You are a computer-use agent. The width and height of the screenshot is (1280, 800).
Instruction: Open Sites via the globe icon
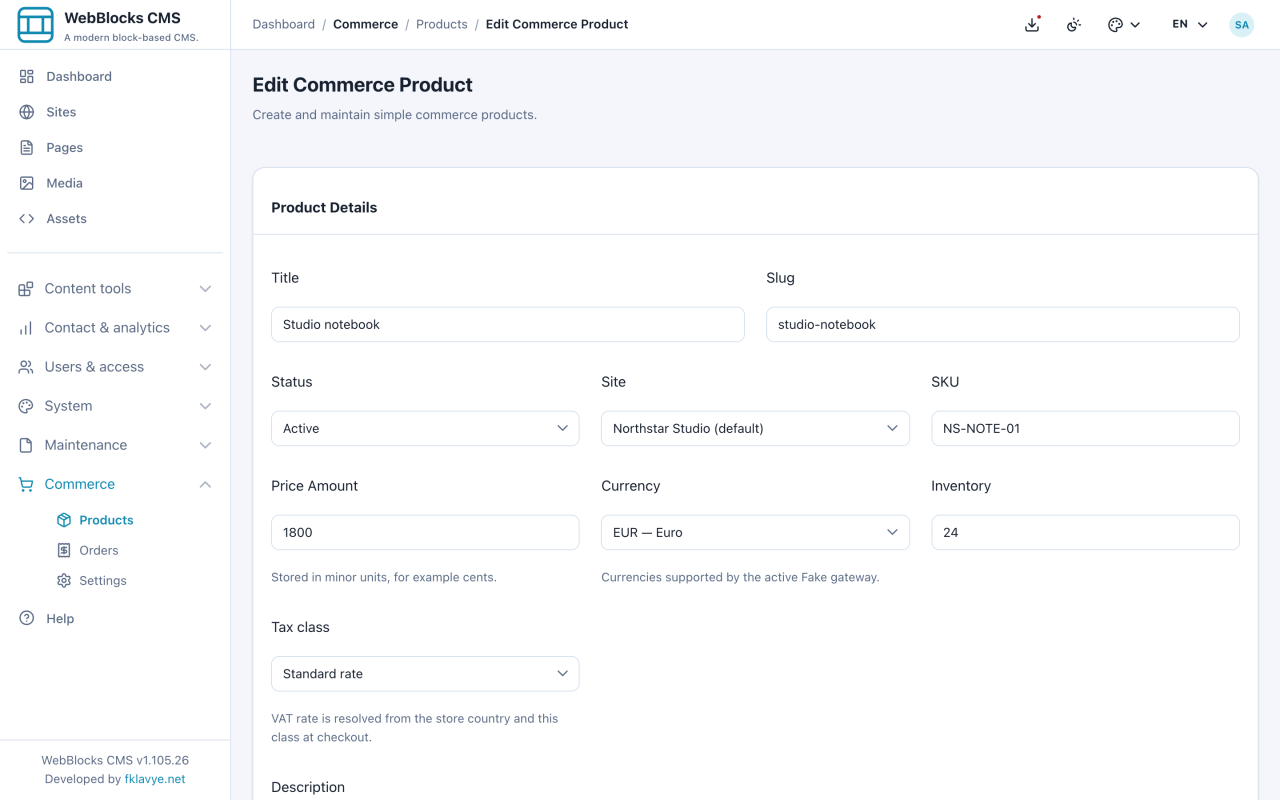[27, 112]
